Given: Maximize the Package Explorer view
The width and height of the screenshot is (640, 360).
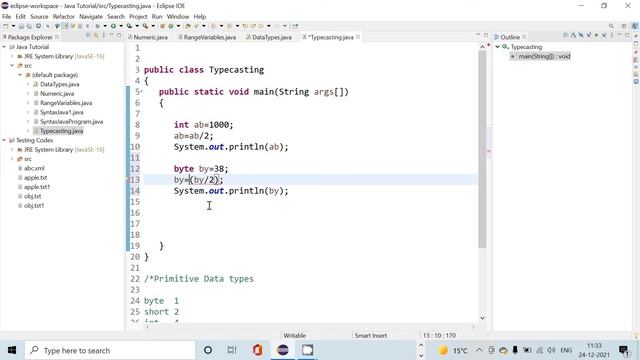Looking at the screenshot, I should pos(119,36).
